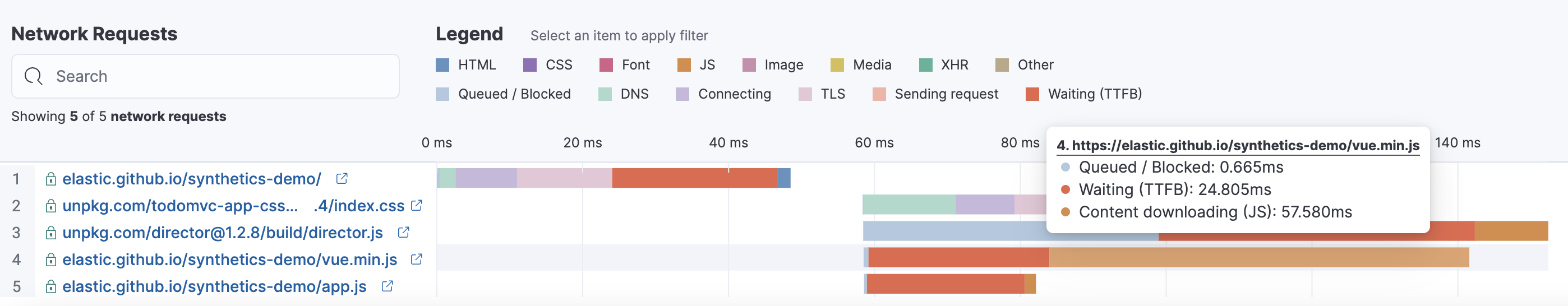Open the synthetics-demo/app.js request link
Image resolution: width=1568 pixels, height=306 pixels.
click(214, 286)
